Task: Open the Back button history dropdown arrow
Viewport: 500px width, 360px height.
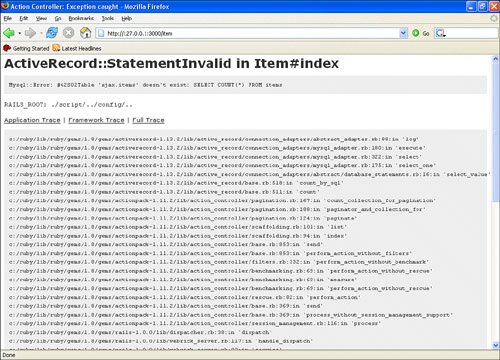Action: (19, 33)
